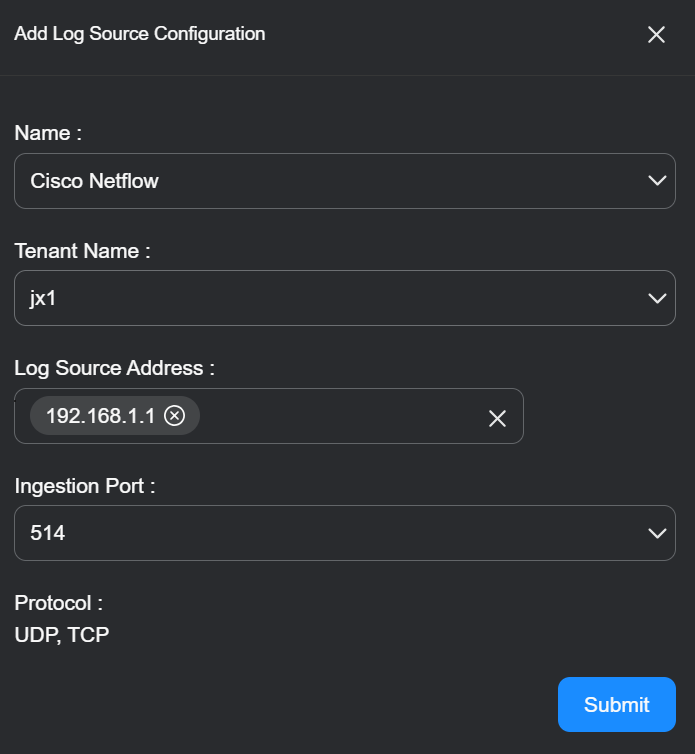Image resolution: width=695 pixels, height=754 pixels.
Task: Click the 192.168.1.1 tag text
Action: [100, 416]
